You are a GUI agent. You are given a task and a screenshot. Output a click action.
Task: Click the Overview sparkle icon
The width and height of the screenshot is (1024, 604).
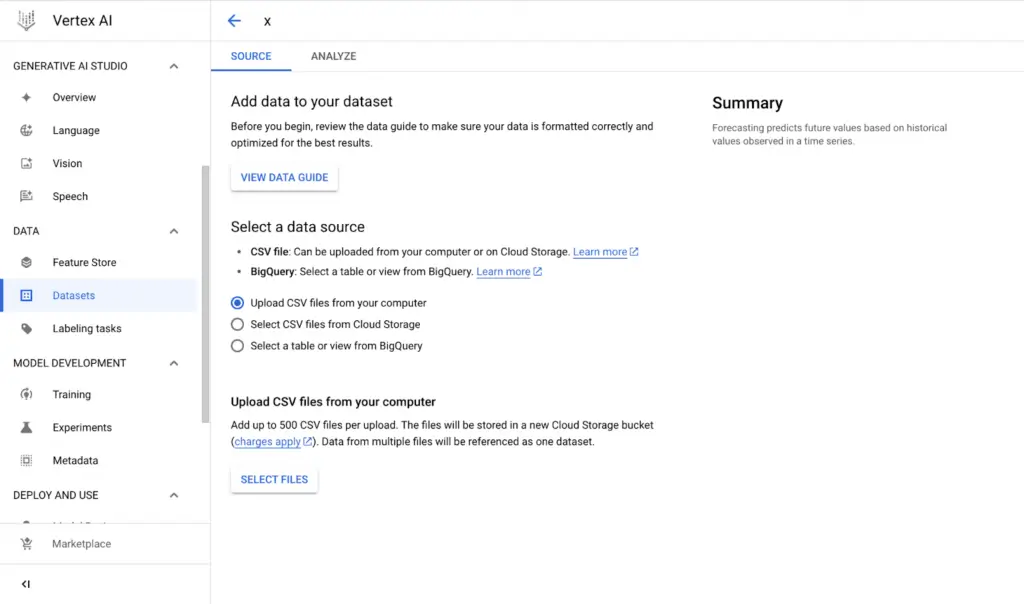pyautogui.click(x=26, y=97)
